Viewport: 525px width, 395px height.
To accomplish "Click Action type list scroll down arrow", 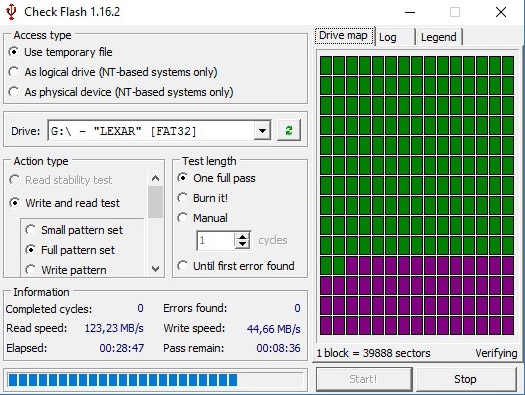I will (155, 268).
